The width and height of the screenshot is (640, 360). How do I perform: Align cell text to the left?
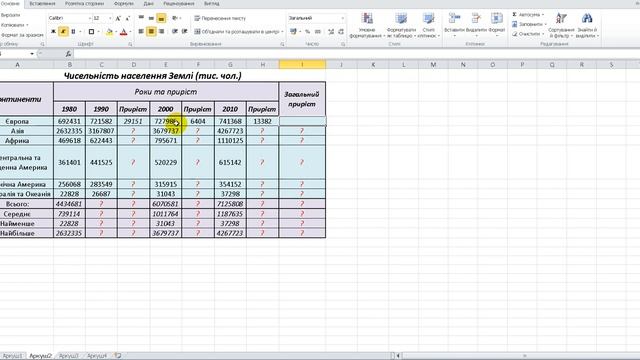coord(141,31)
